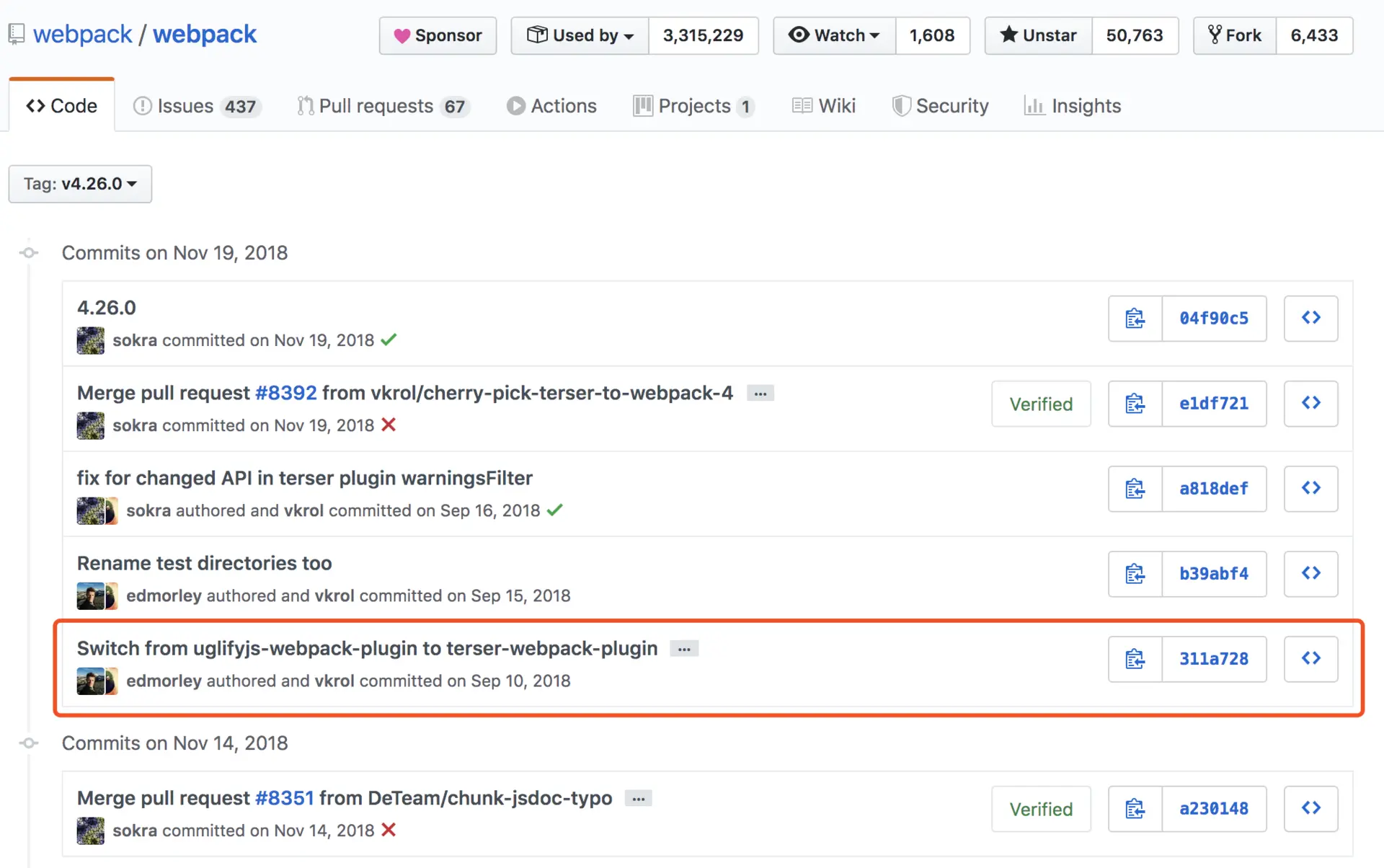This screenshot has height=868, width=1384.
Task: Open commit hash e1df721
Action: (x=1214, y=403)
